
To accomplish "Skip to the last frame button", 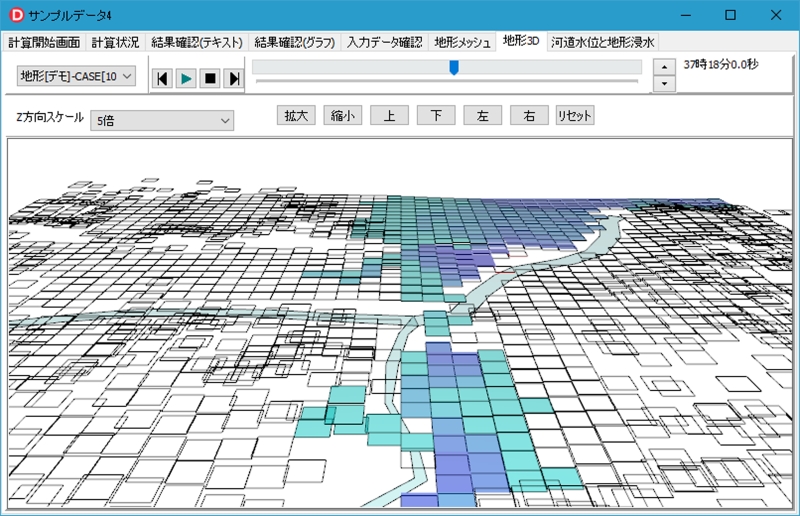I will [x=234, y=78].
